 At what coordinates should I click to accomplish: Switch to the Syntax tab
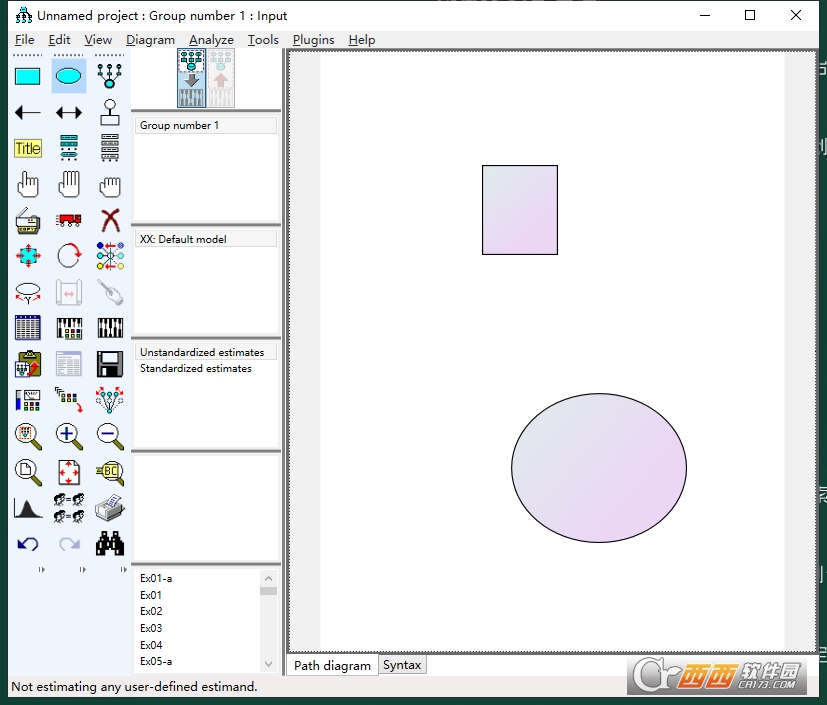click(x=402, y=665)
